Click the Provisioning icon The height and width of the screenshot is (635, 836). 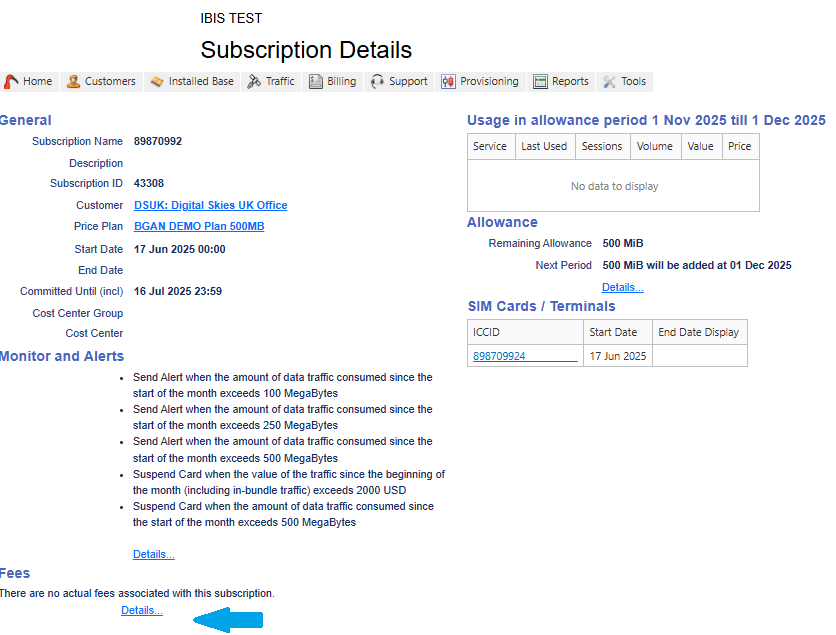(448, 82)
